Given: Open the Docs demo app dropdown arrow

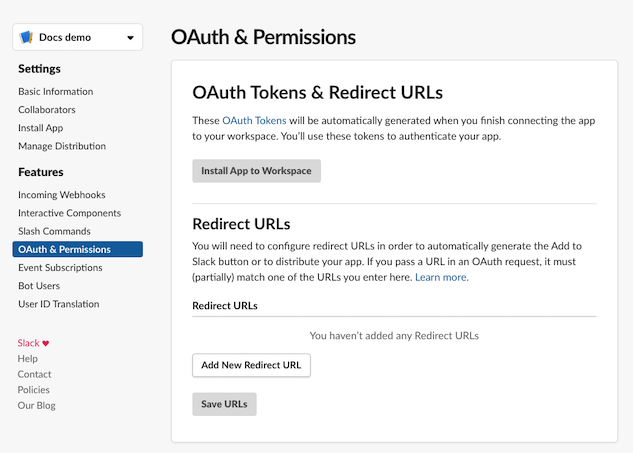Looking at the screenshot, I should 130,38.
